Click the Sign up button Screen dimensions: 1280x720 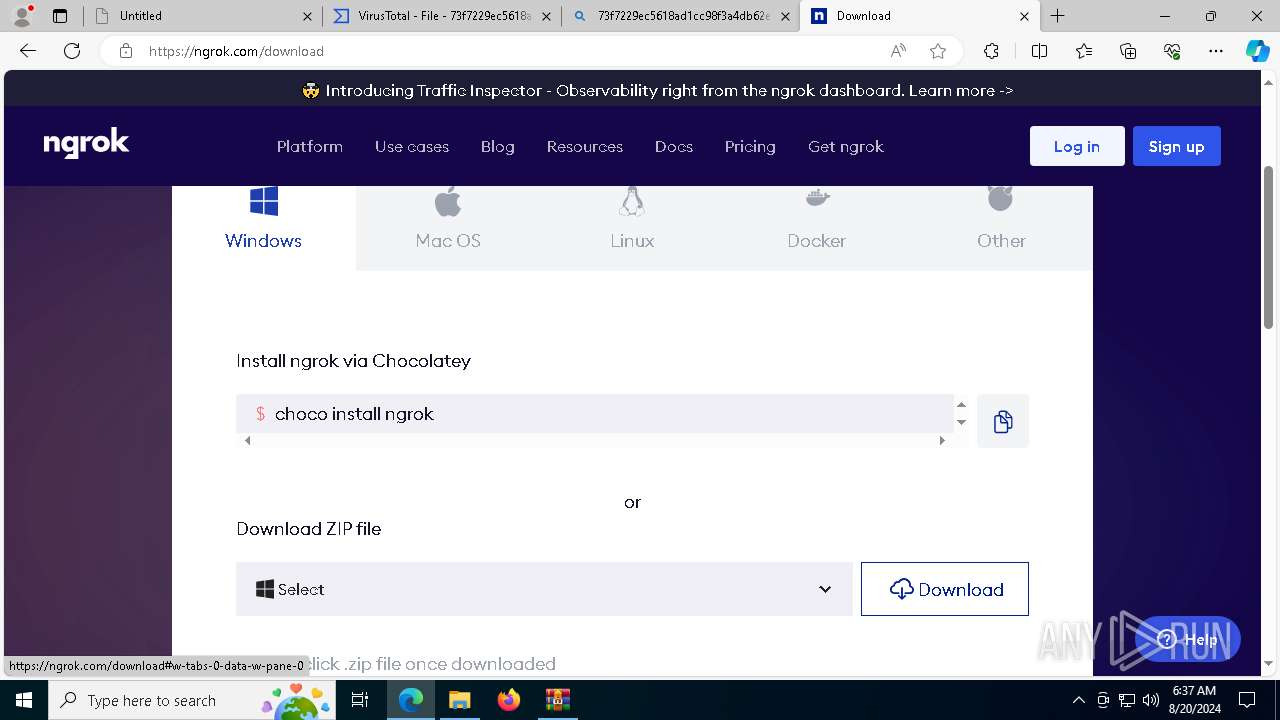(x=1176, y=146)
